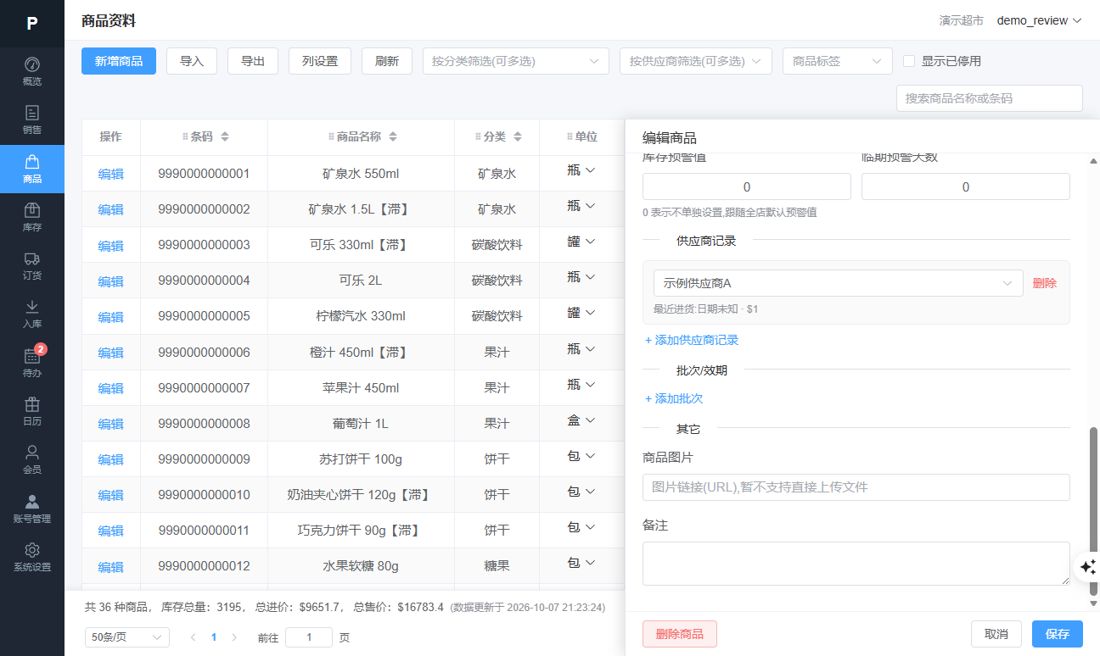Image resolution: width=1100 pixels, height=656 pixels.
Task: Click scrollbar up arrow in edit panel
Action: pyautogui.click(x=1093, y=161)
